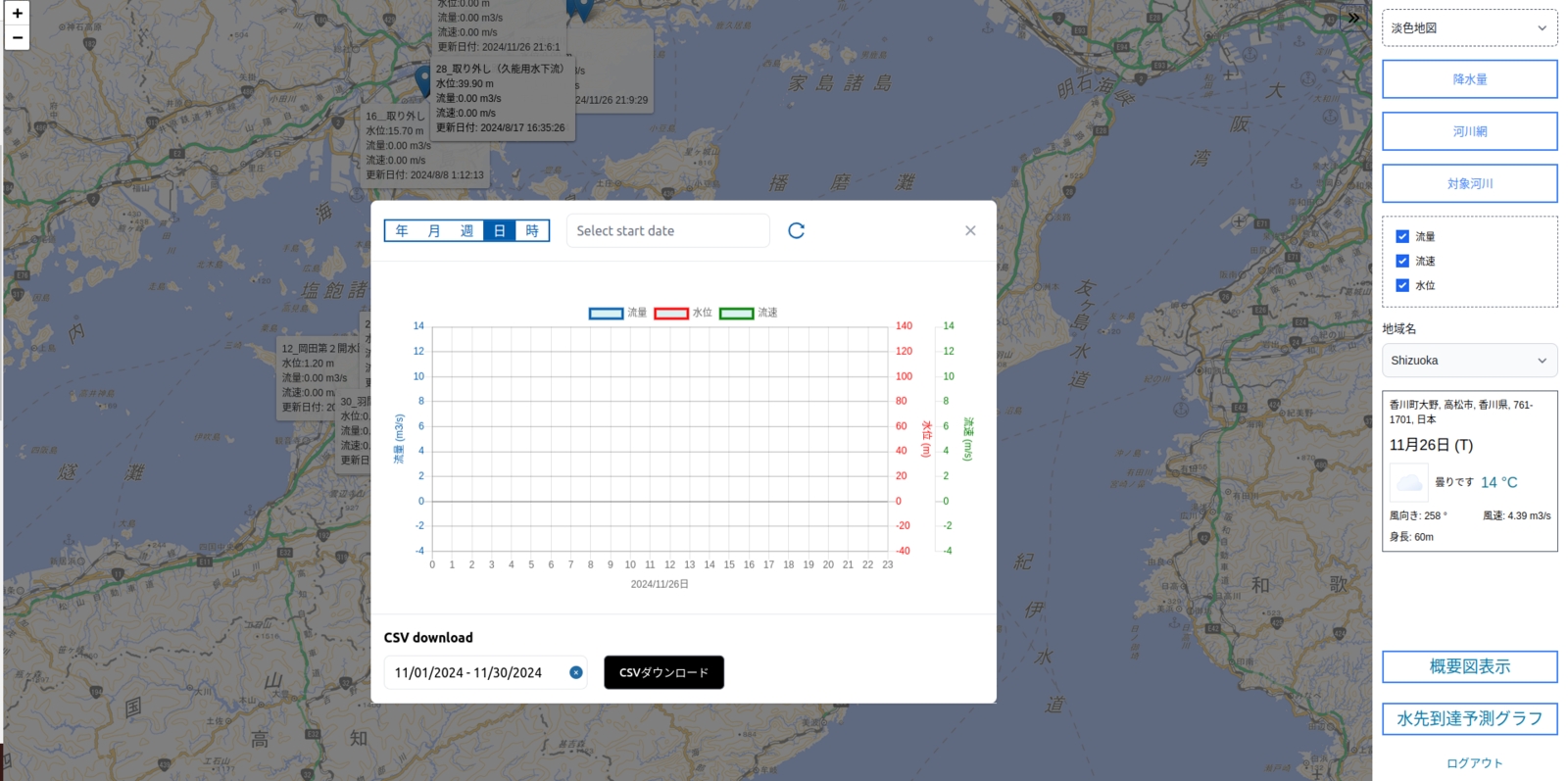
Task: Refresh the chart data
Action: click(x=797, y=230)
